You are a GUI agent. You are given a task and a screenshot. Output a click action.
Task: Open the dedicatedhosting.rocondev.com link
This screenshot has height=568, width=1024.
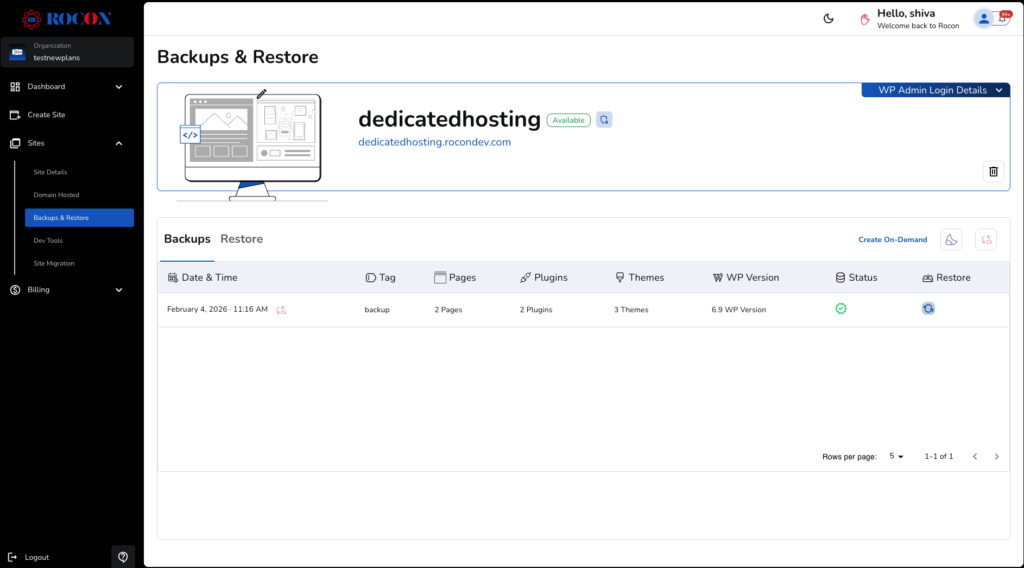click(x=434, y=142)
